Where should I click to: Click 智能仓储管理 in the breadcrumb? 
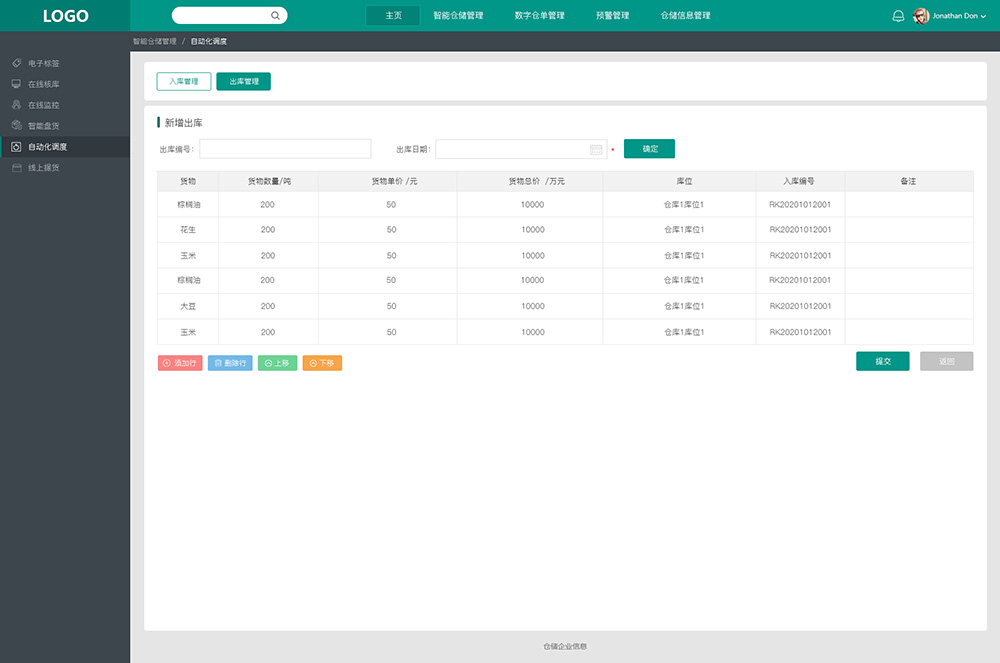[x=154, y=41]
